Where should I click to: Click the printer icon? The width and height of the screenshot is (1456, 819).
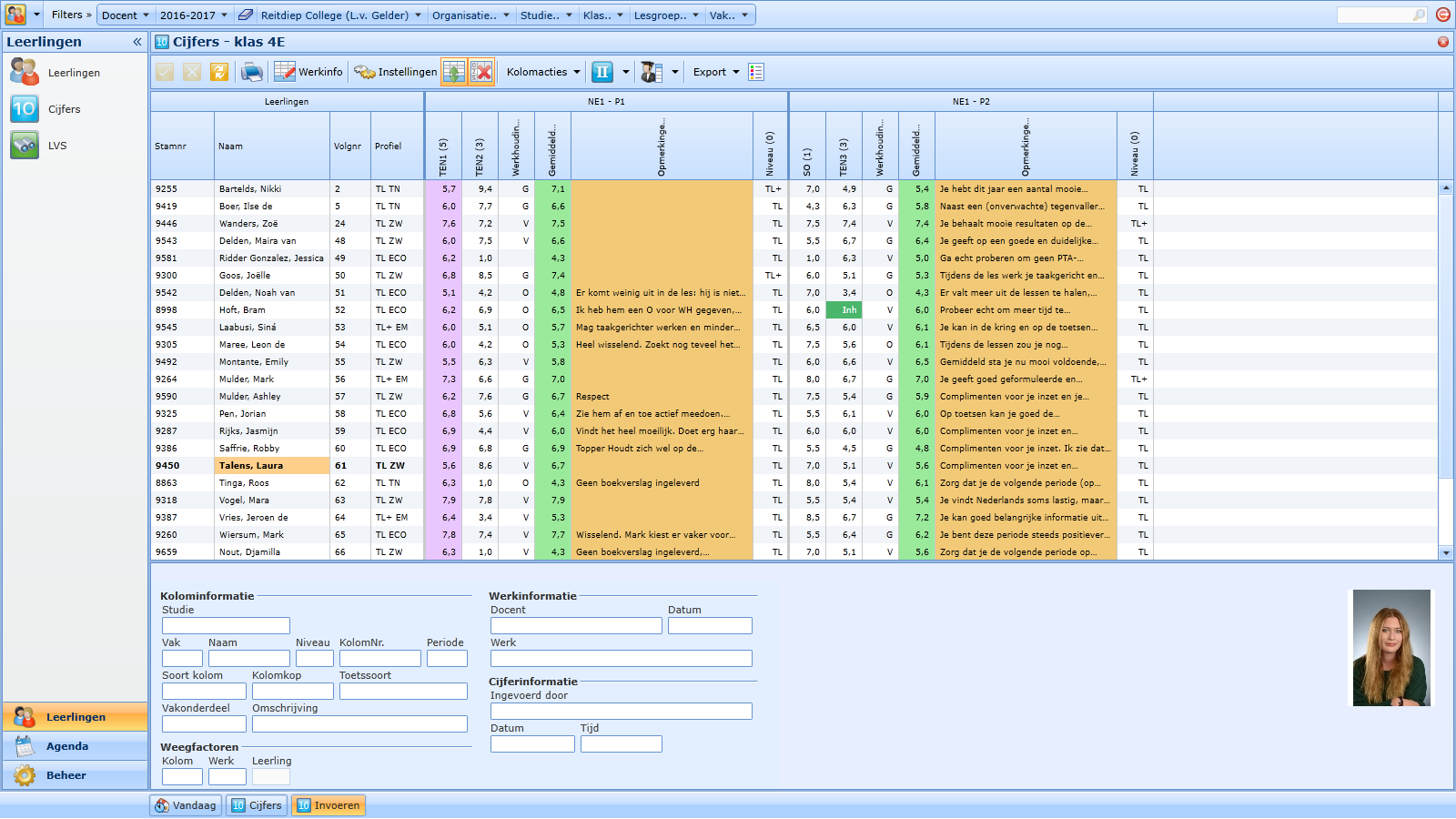(252, 72)
